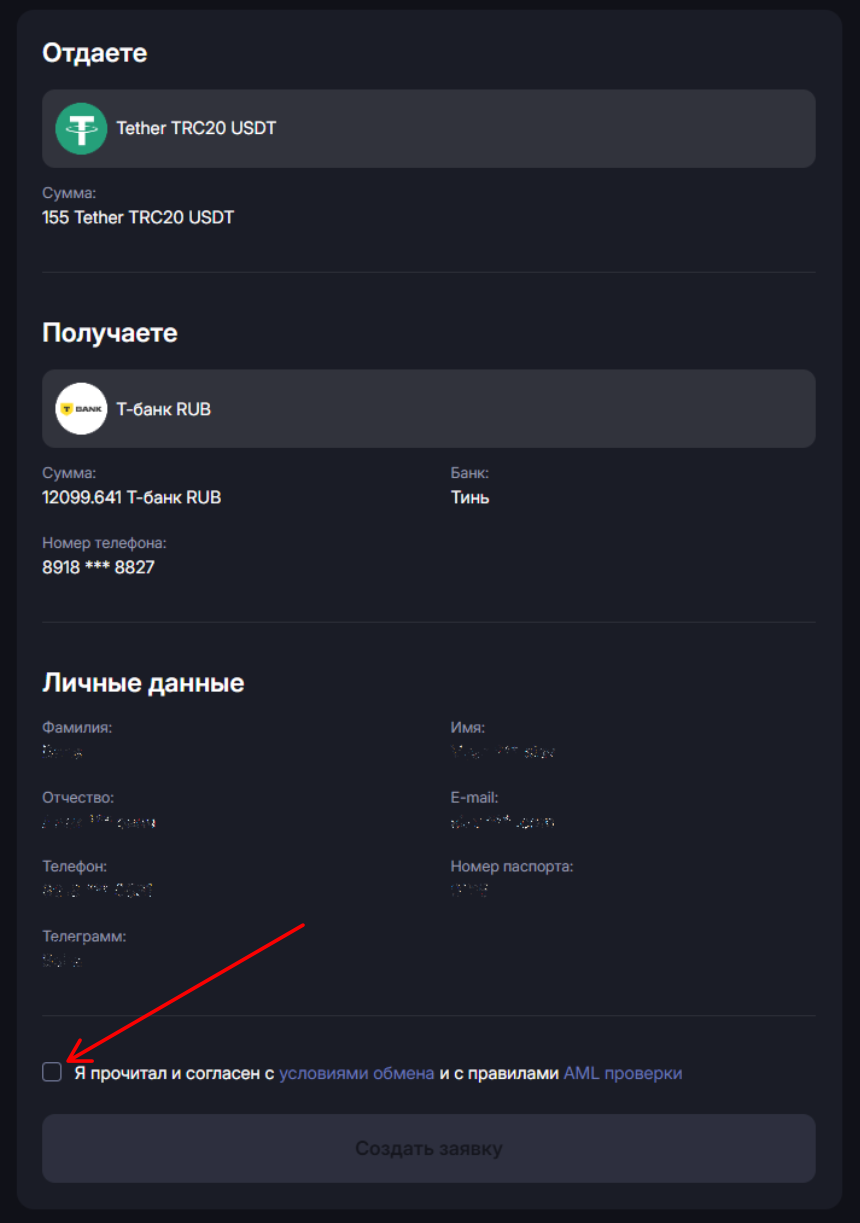This screenshot has height=1223, width=860.
Task: Tick the exchange terms agreement checkbox
Action: (x=52, y=1073)
